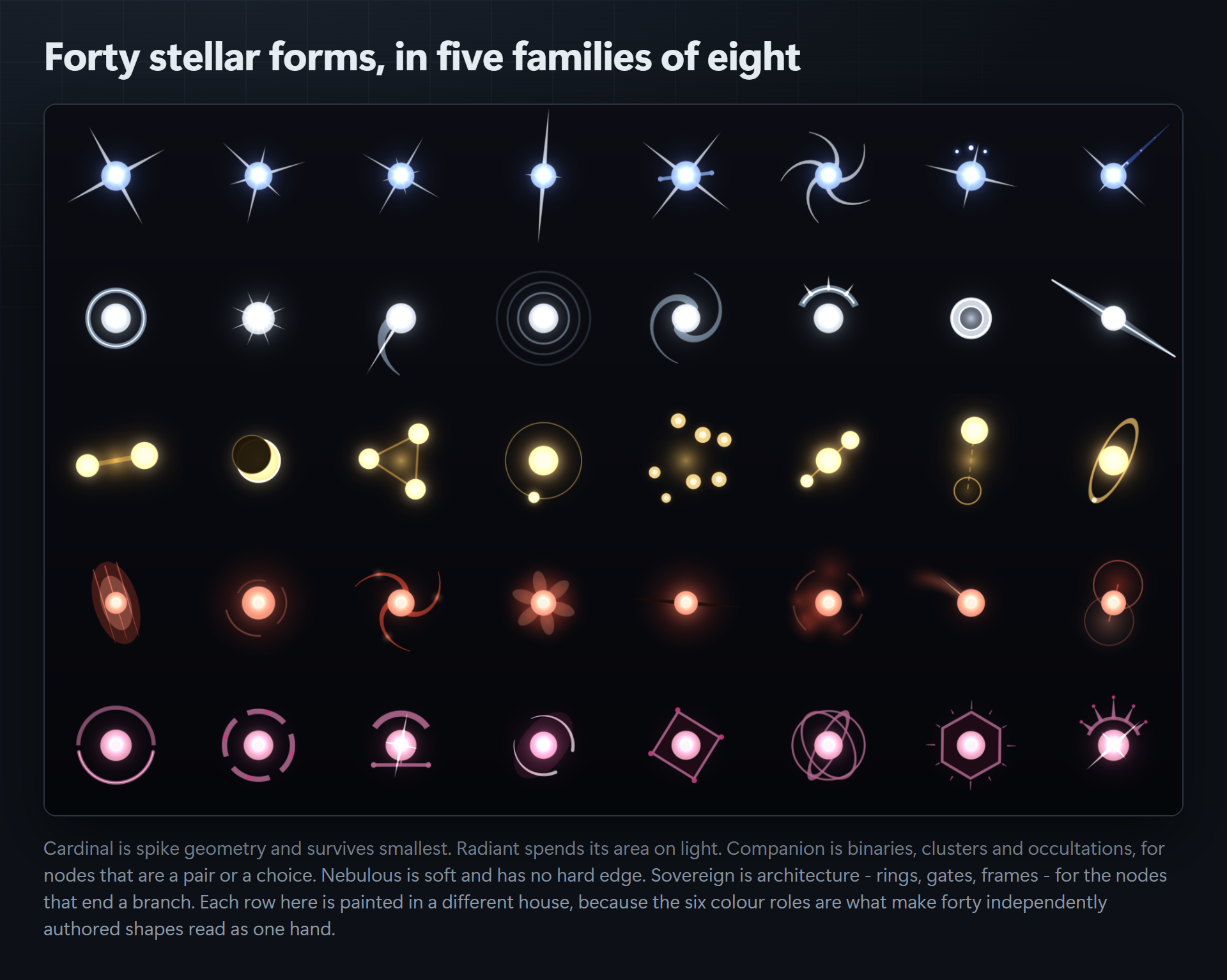Click the pink star in tilted diamond frame
This screenshot has height=980, width=1227.
tap(686, 745)
